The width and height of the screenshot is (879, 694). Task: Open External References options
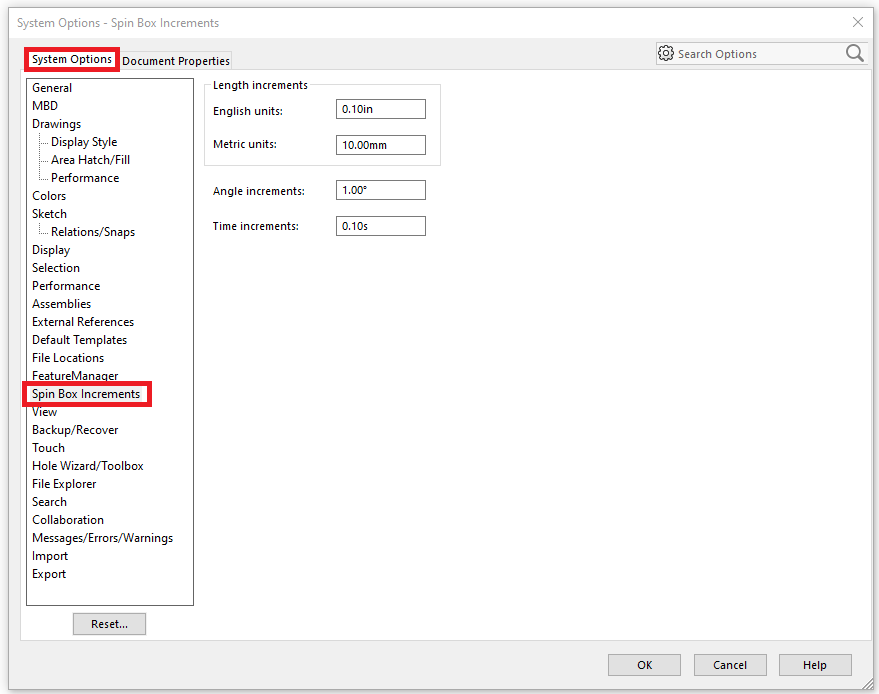click(83, 322)
